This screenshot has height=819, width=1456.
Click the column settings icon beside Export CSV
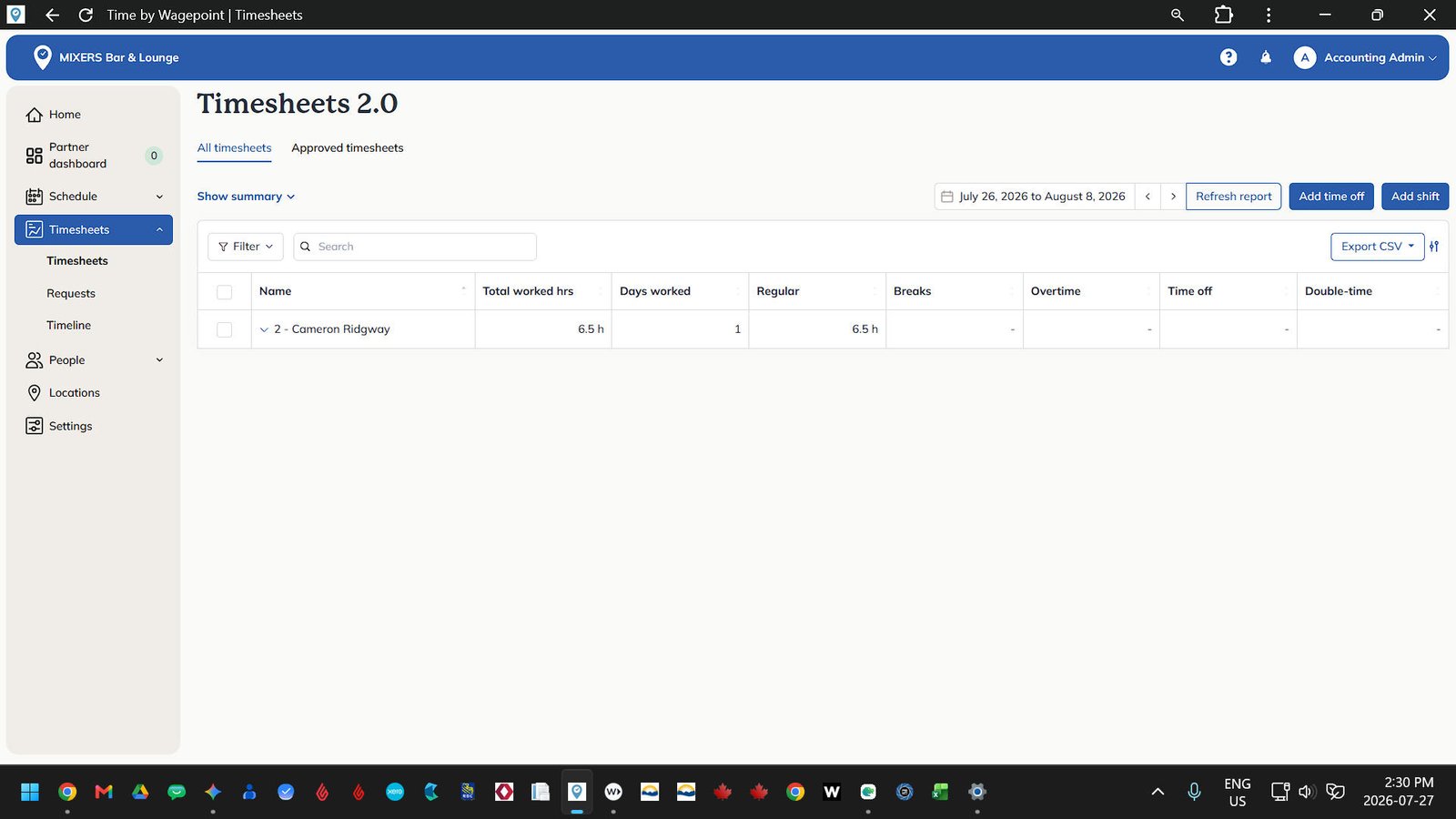click(1434, 247)
